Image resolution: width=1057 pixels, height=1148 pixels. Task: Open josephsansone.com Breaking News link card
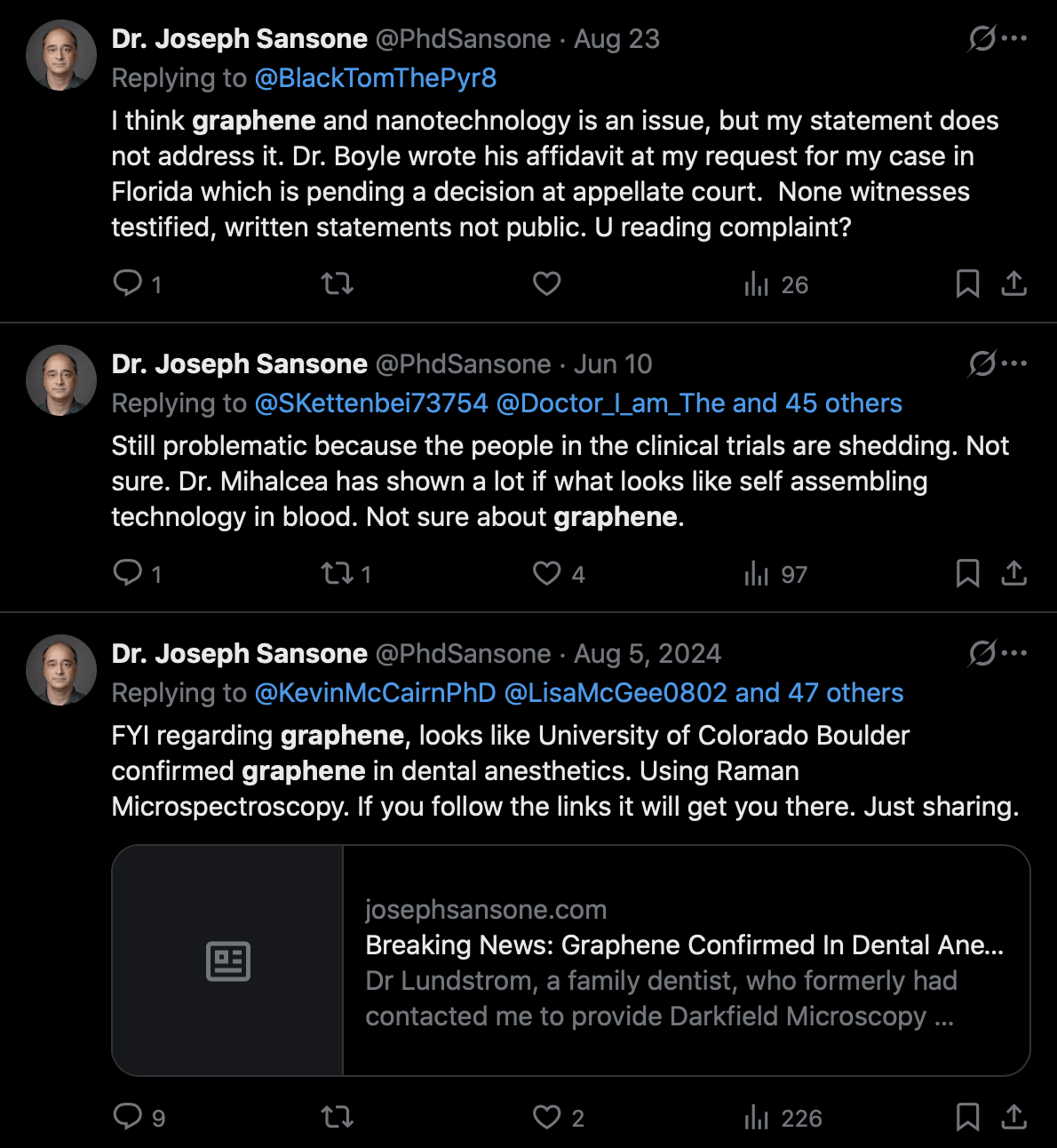click(x=570, y=961)
